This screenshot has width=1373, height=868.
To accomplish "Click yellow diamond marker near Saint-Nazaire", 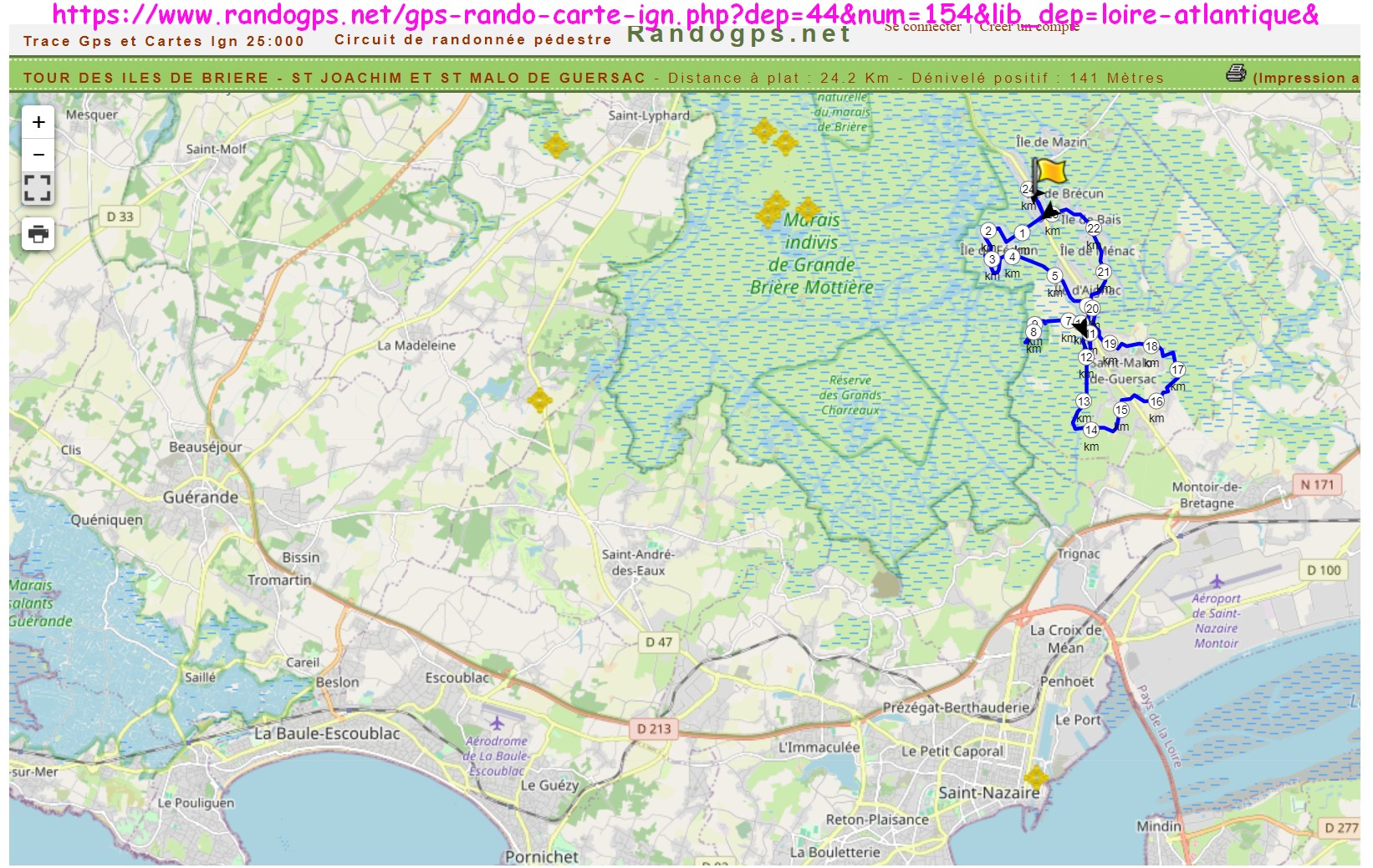I will [1036, 777].
